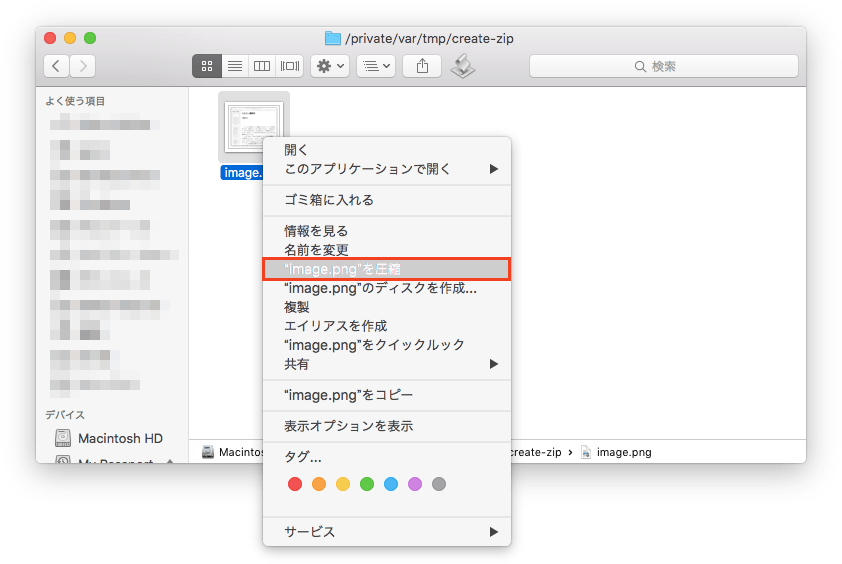Switch to column view mode
Image resolution: width=842 pixels, height=564 pixels.
coord(262,66)
